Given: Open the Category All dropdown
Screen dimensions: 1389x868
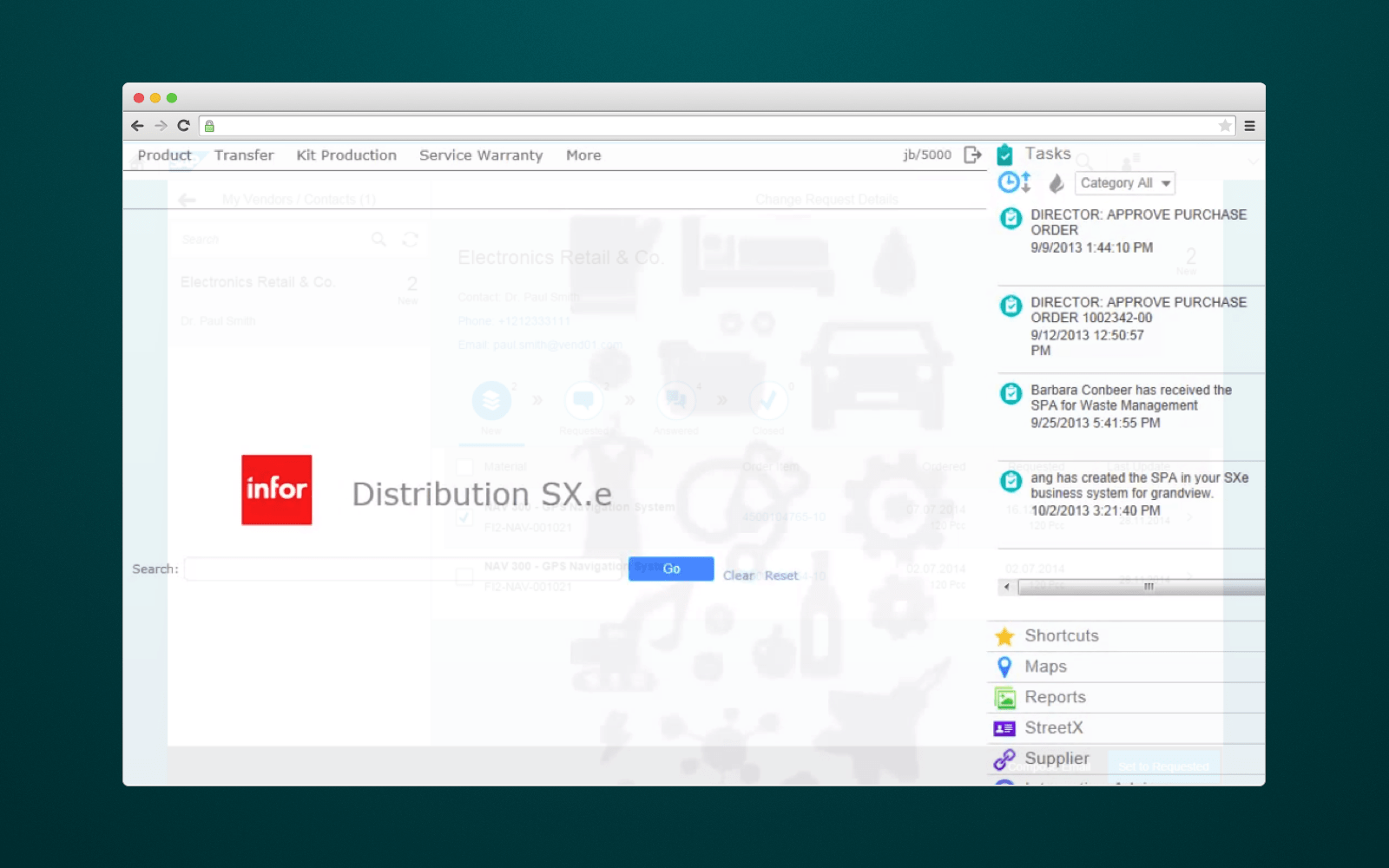Looking at the screenshot, I should 1125,183.
